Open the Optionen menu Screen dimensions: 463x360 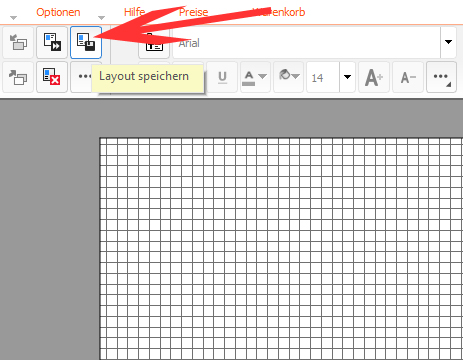click(58, 12)
